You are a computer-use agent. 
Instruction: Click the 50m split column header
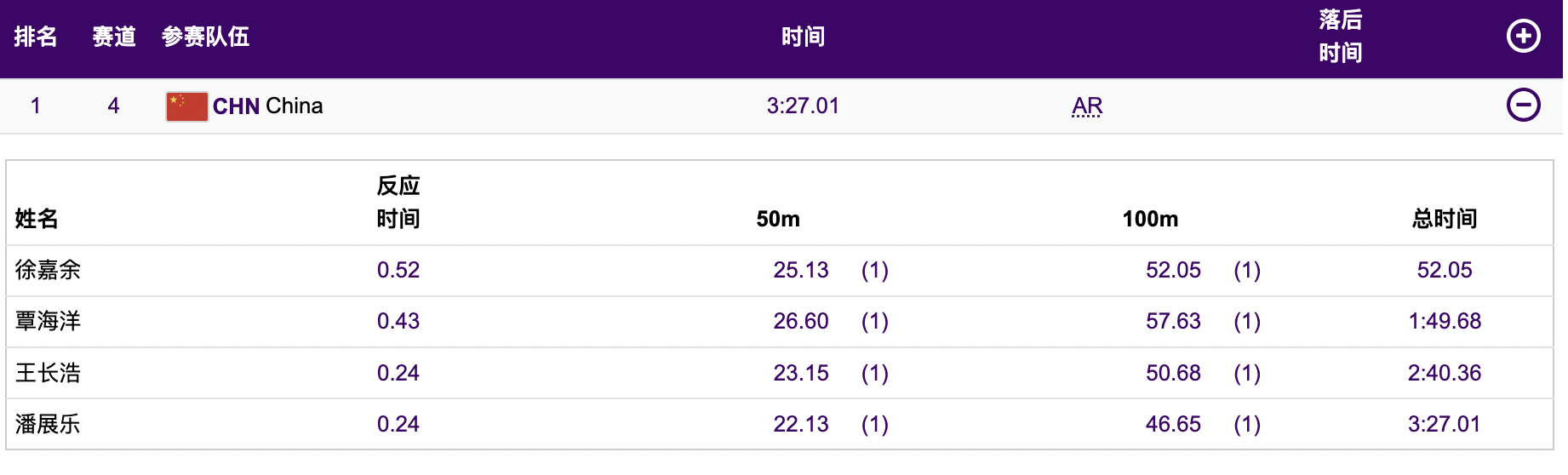[778, 220]
